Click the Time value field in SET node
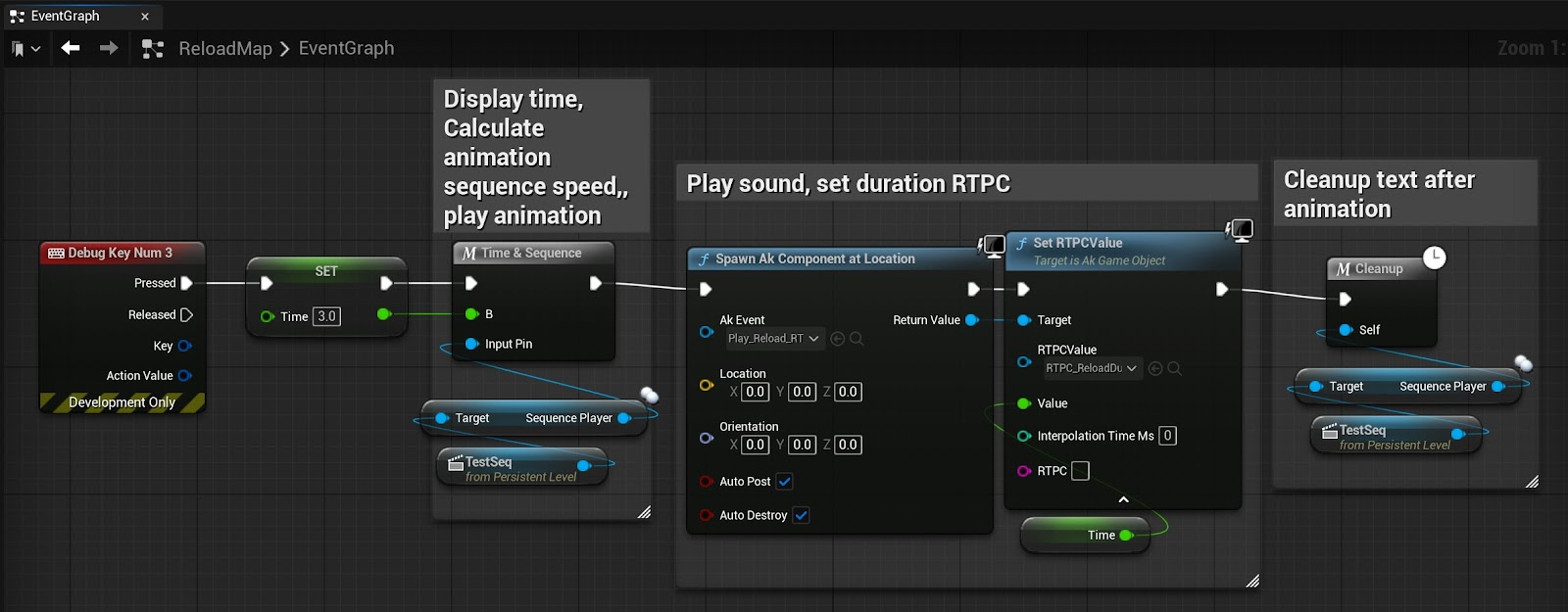Viewport: 1568px width, 612px height. pos(326,316)
